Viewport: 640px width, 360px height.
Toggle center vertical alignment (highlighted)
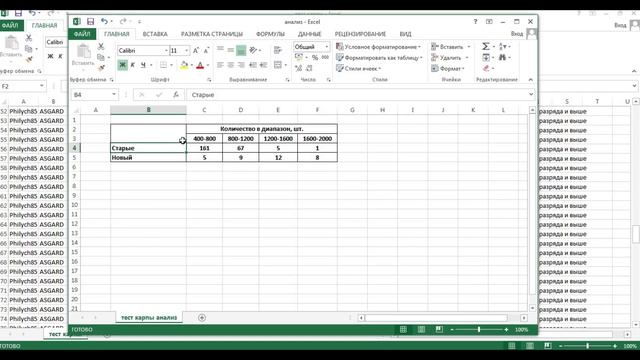tap(241, 50)
